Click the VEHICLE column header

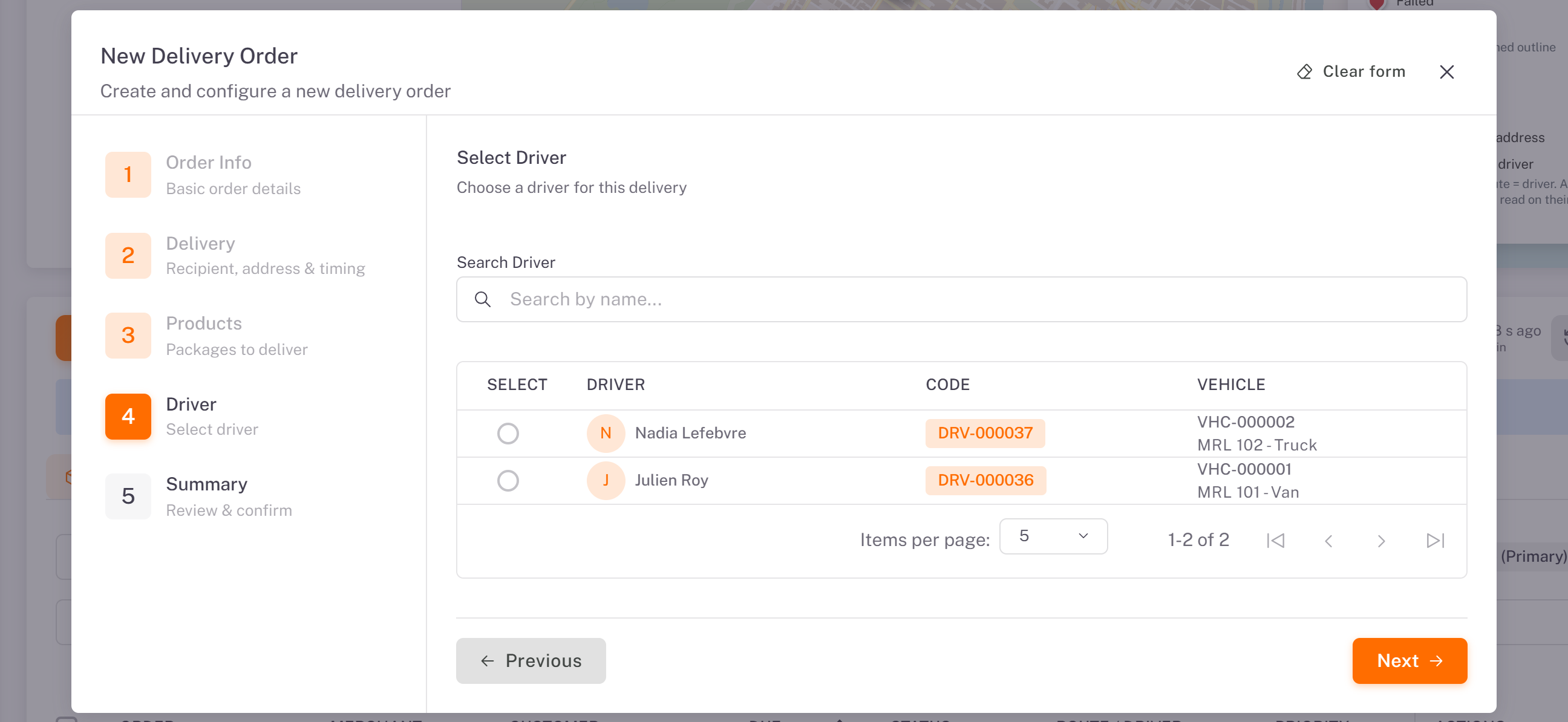pyautogui.click(x=1231, y=385)
